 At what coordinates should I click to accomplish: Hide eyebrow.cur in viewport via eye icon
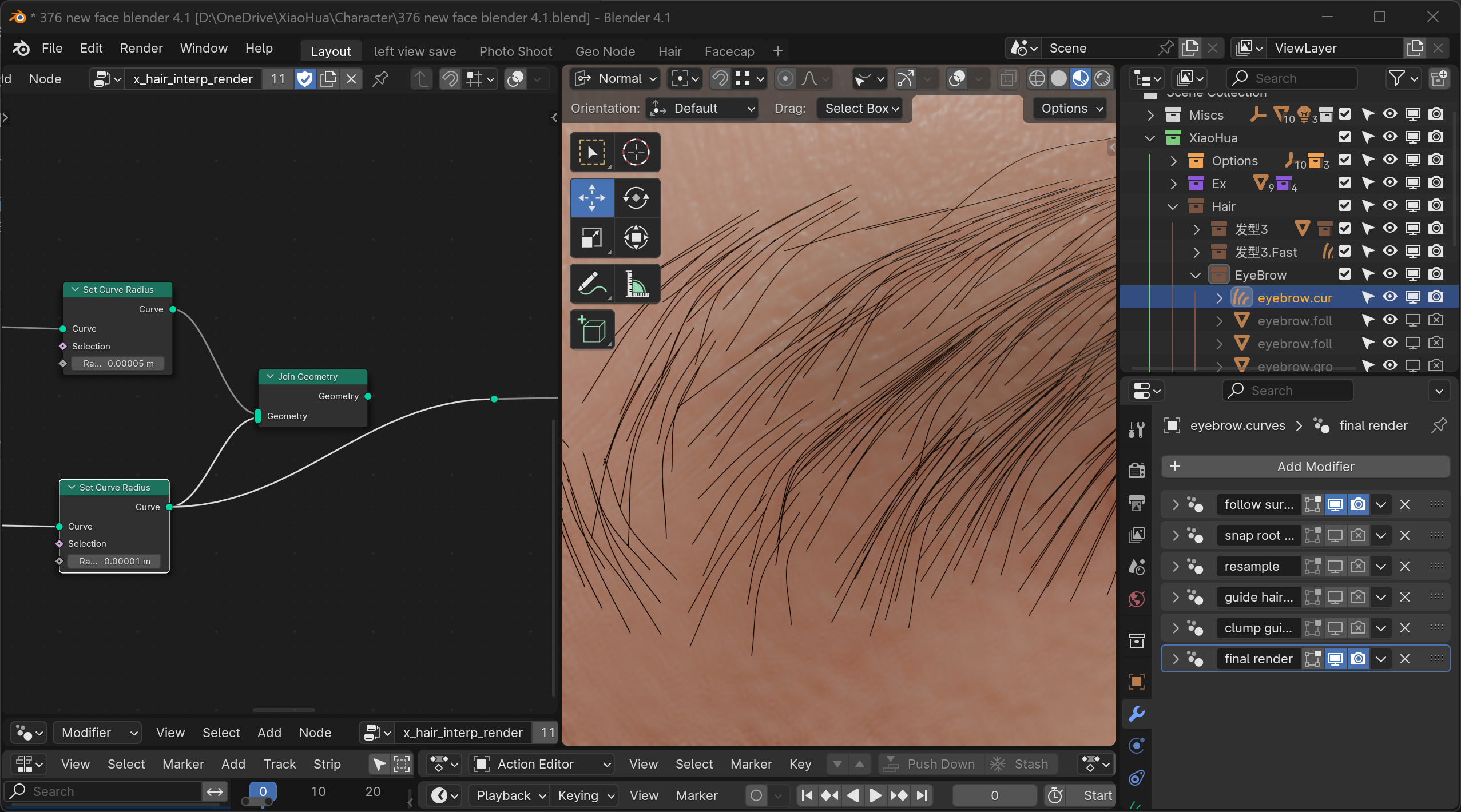(x=1390, y=297)
